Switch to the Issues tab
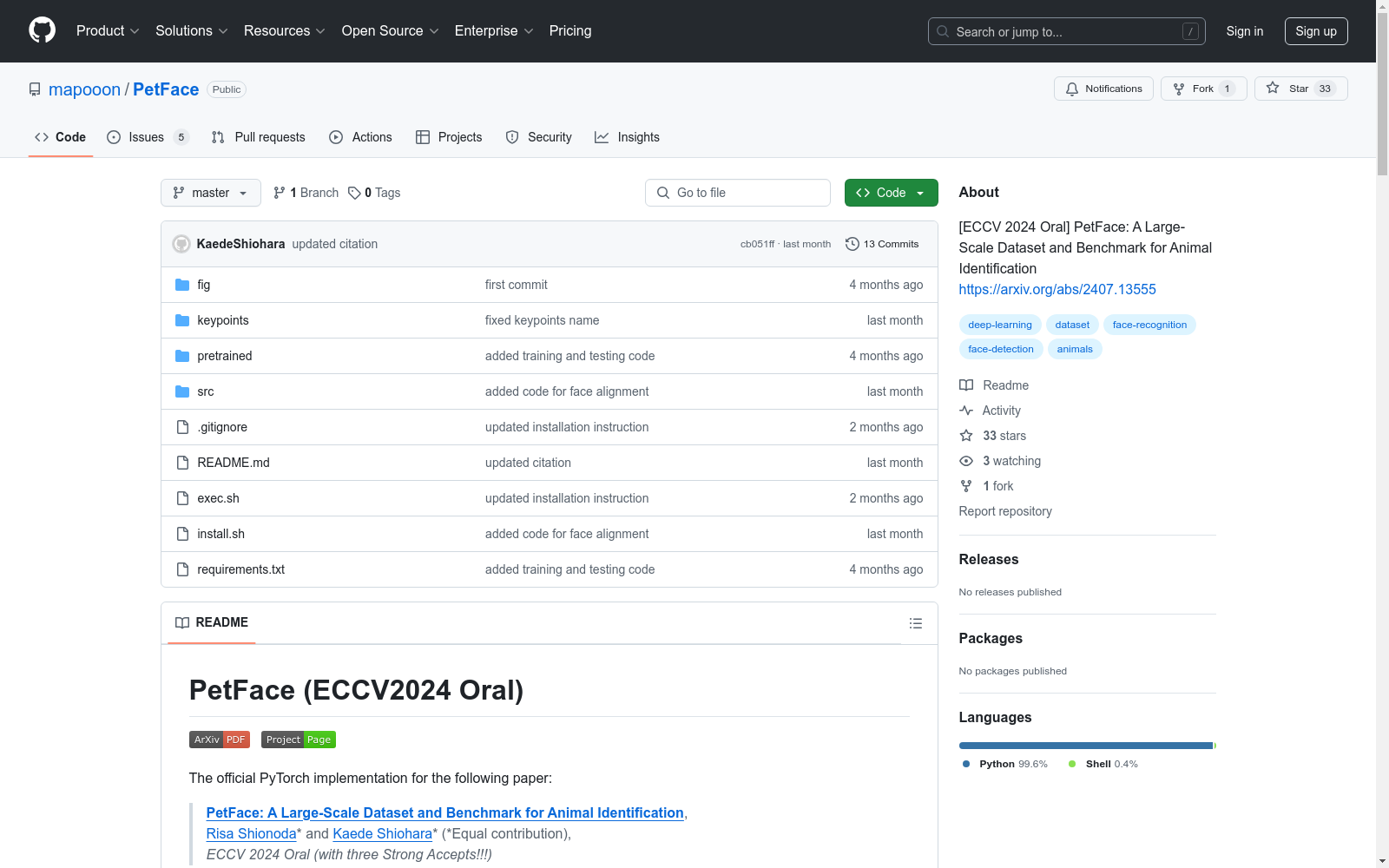The width and height of the screenshot is (1389, 868). tap(148, 137)
